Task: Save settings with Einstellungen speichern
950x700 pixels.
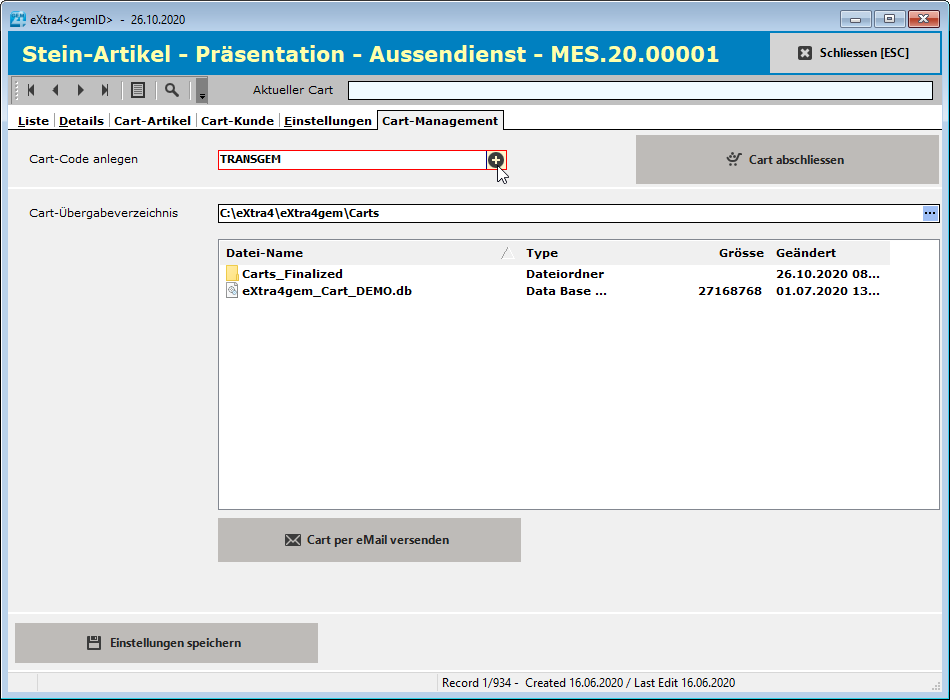Action: (166, 643)
